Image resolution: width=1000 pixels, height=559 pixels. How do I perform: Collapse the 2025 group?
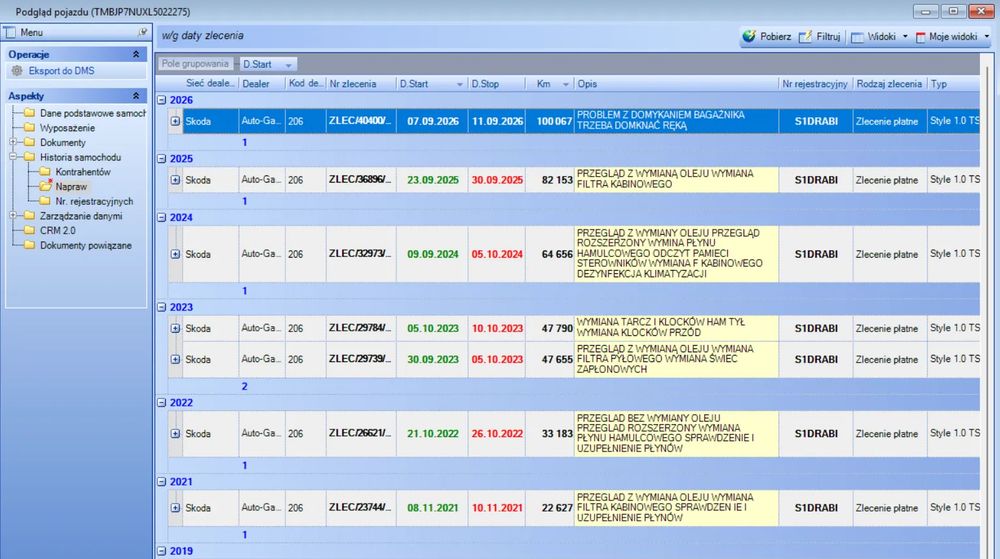click(x=162, y=159)
